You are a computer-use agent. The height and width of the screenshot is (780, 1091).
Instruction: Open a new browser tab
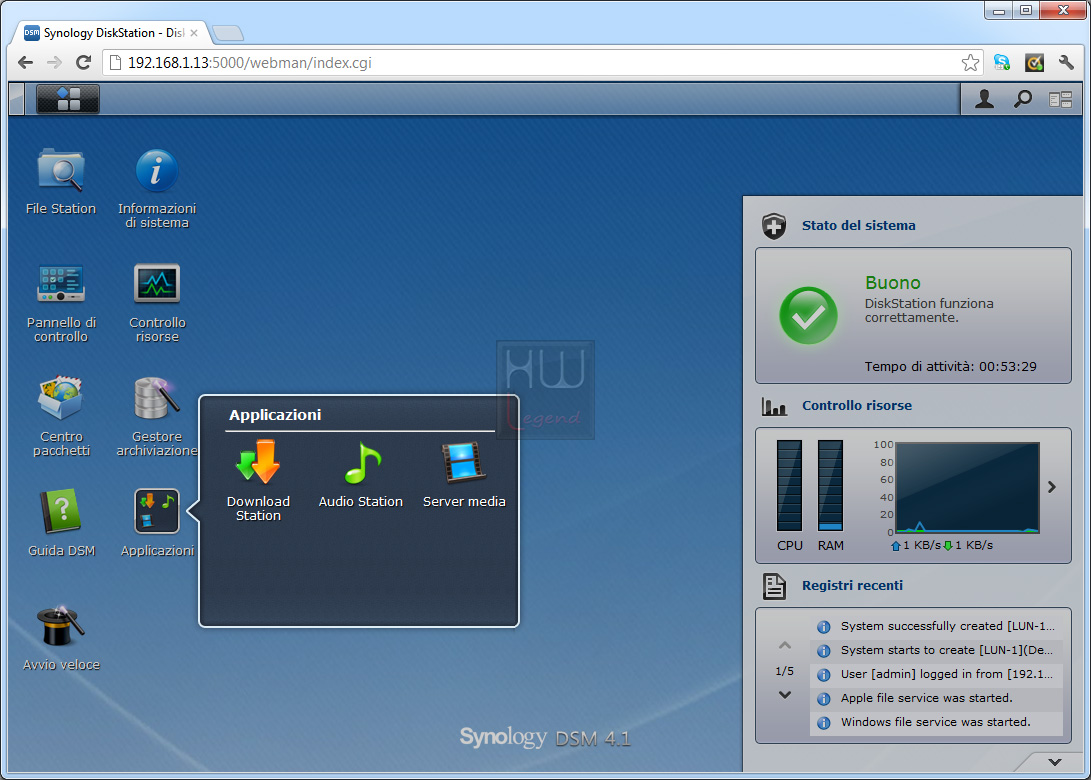(x=228, y=33)
